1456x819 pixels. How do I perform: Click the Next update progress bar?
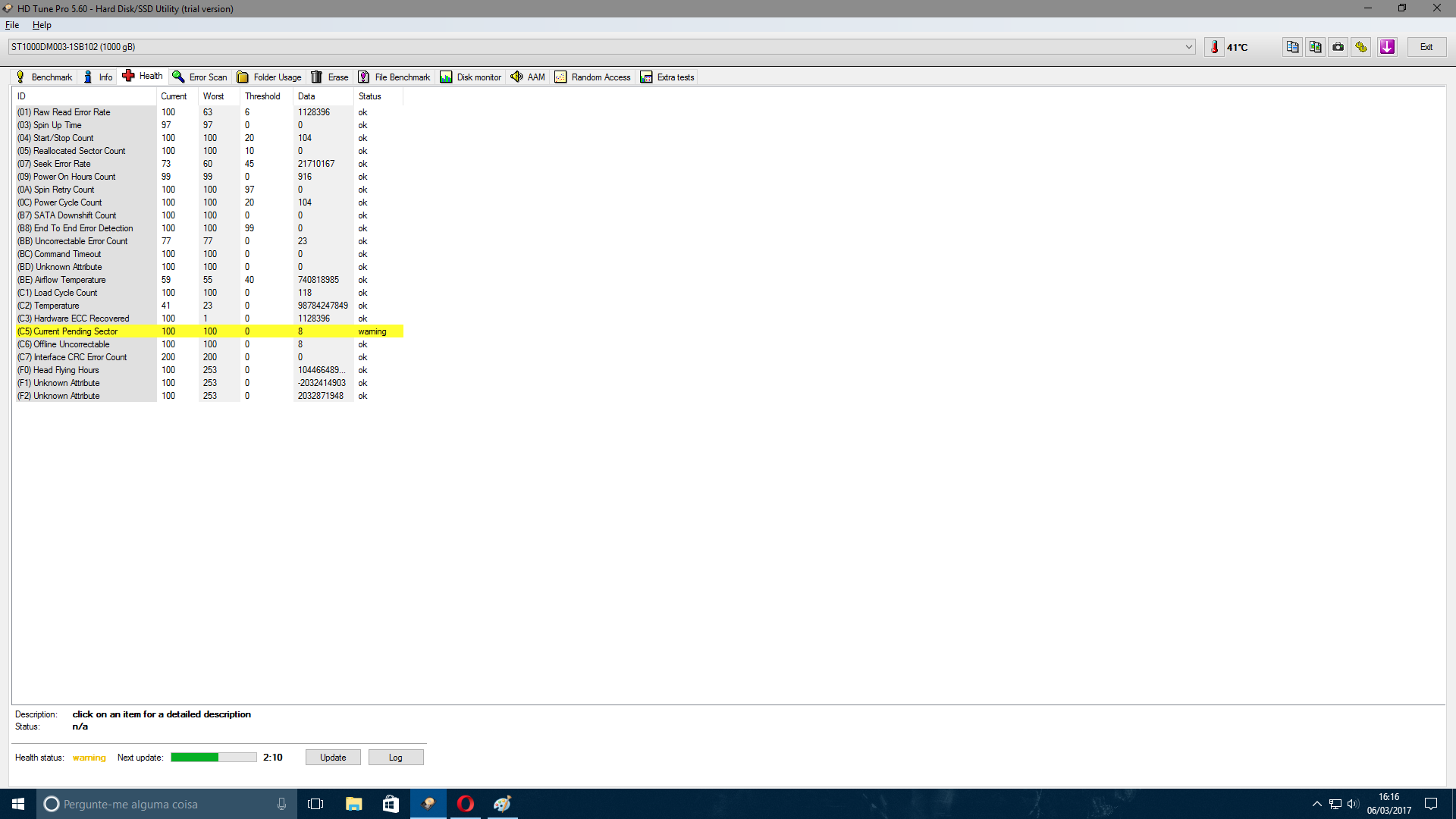point(214,758)
